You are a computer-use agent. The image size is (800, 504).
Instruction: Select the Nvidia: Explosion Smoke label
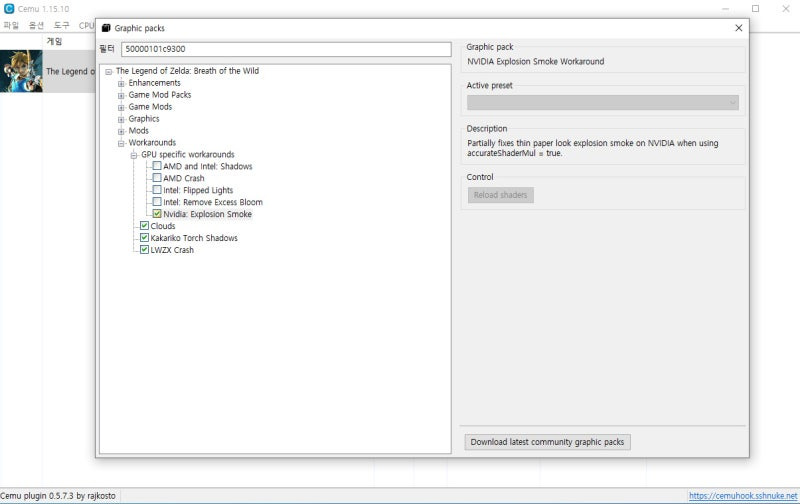click(207, 214)
